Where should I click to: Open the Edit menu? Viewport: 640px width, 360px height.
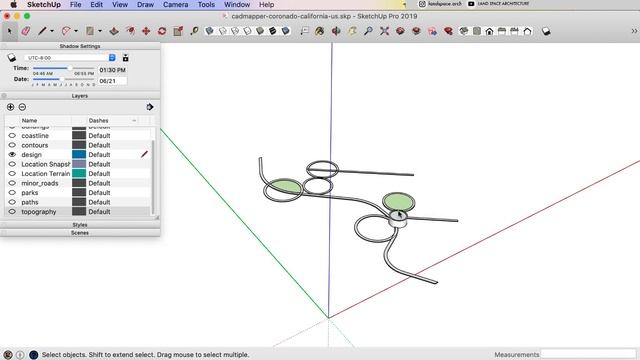click(x=96, y=4)
